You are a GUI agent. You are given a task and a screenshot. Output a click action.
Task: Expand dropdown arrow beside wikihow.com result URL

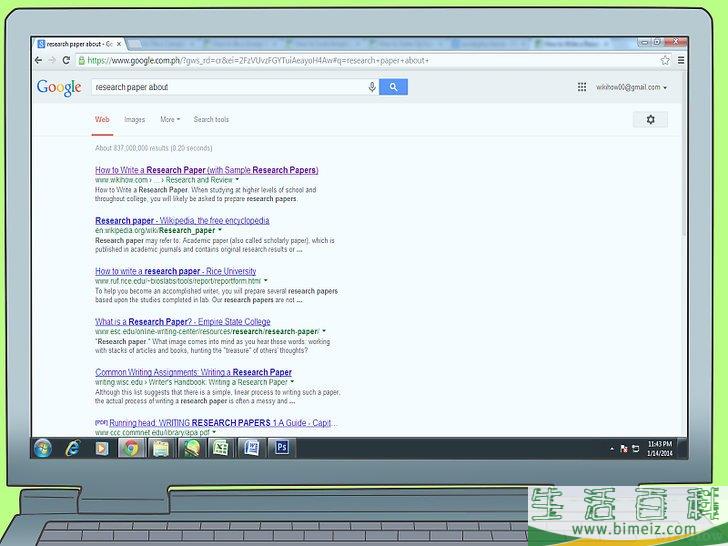point(237,180)
